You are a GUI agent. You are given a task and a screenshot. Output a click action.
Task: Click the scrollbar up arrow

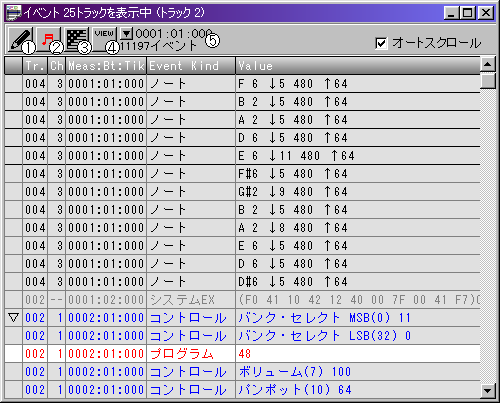click(488, 64)
